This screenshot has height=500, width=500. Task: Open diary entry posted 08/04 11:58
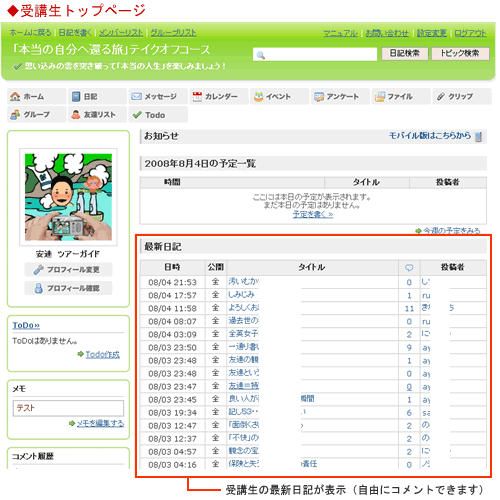click(243, 308)
